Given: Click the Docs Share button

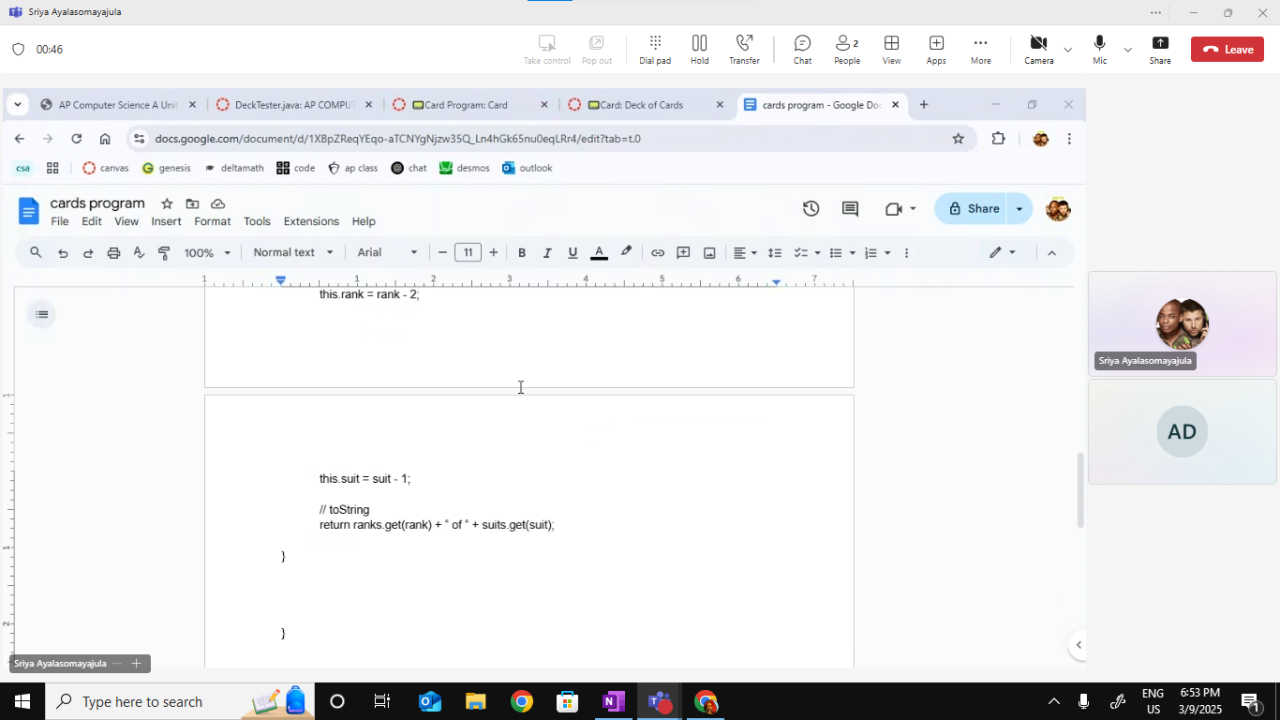Looking at the screenshot, I should (x=972, y=209).
